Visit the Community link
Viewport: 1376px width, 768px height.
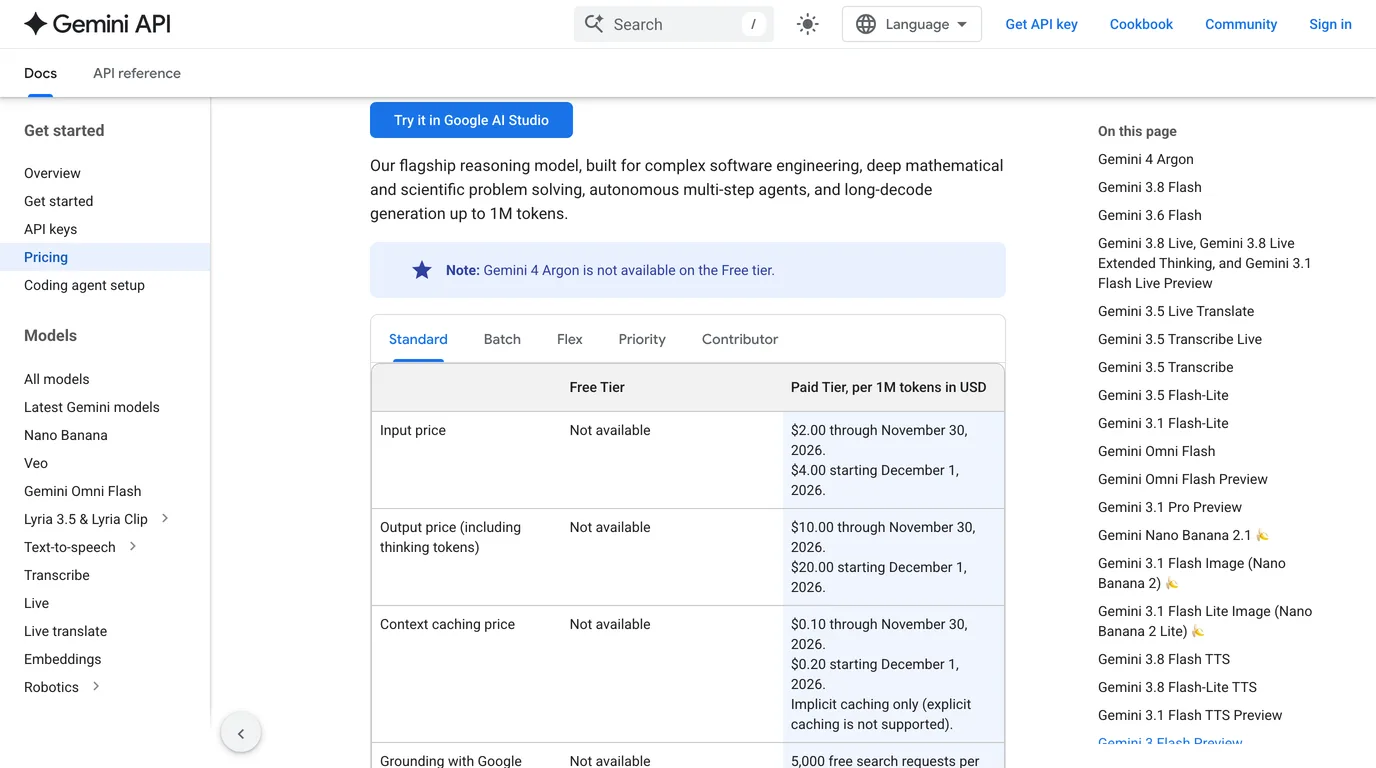pos(1241,24)
